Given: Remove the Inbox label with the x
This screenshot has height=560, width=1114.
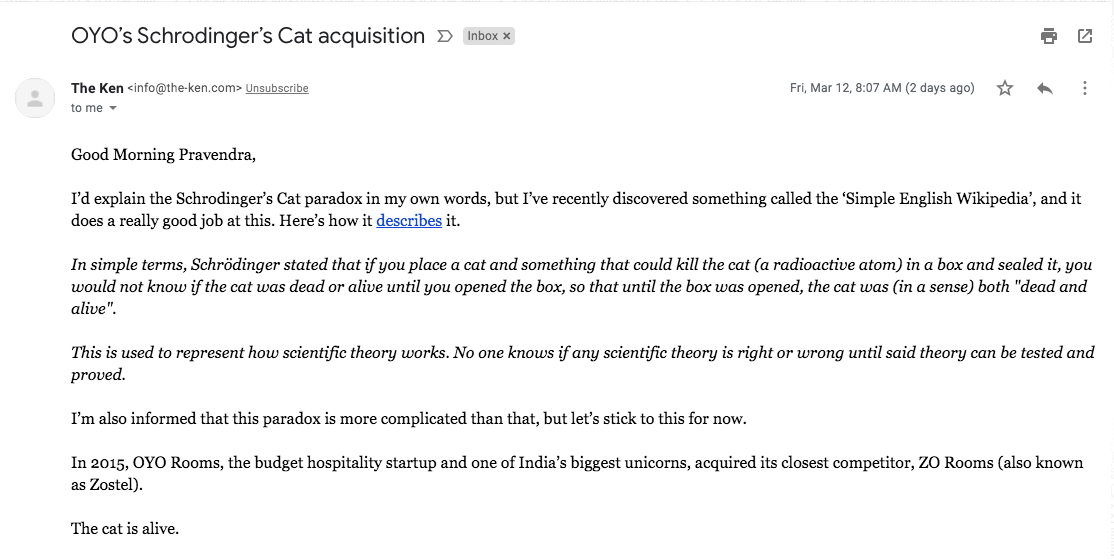Looking at the screenshot, I should pos(507,36).
